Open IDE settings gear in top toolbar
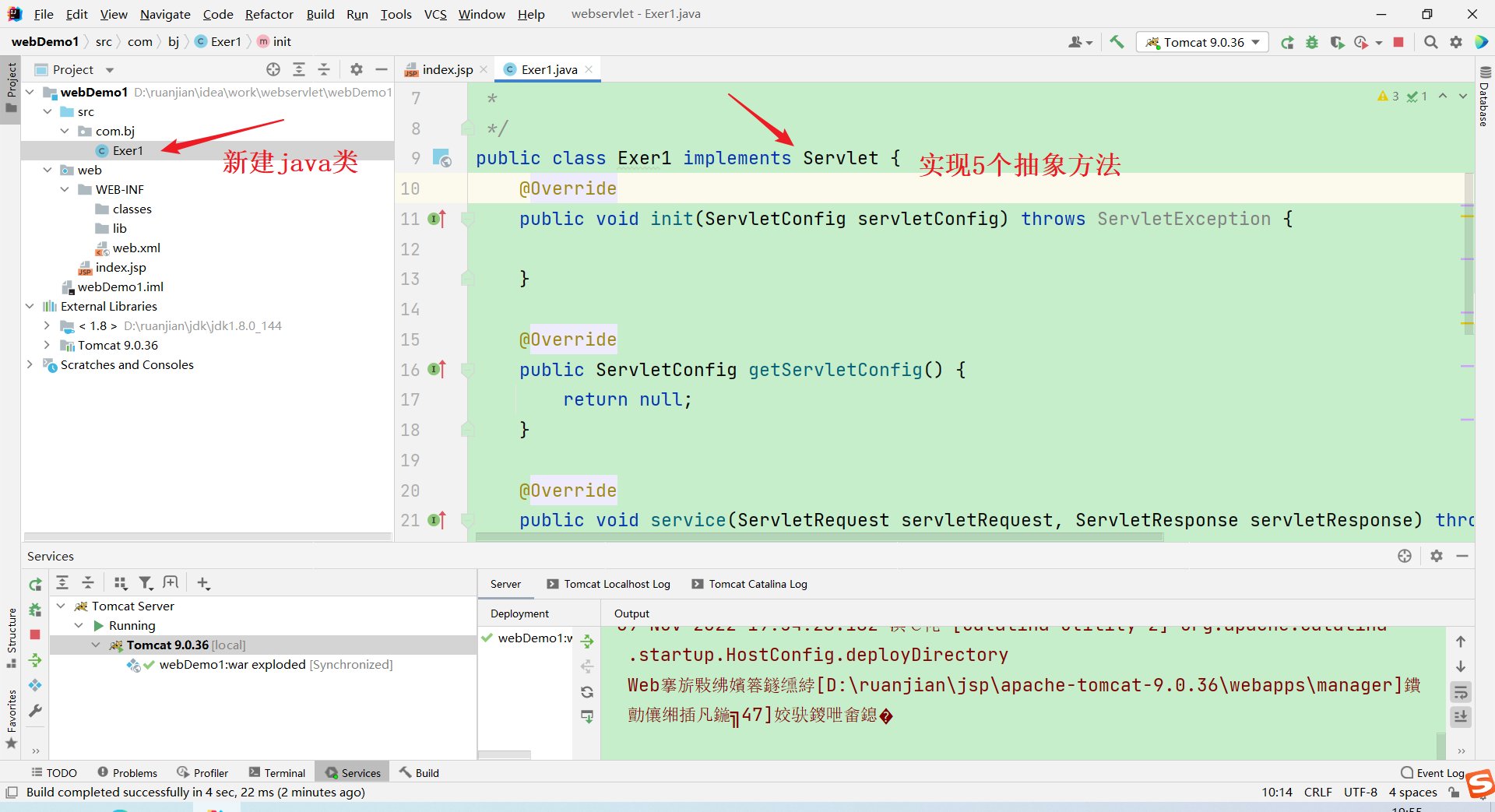1495x812 pixels. (1456, 42)
